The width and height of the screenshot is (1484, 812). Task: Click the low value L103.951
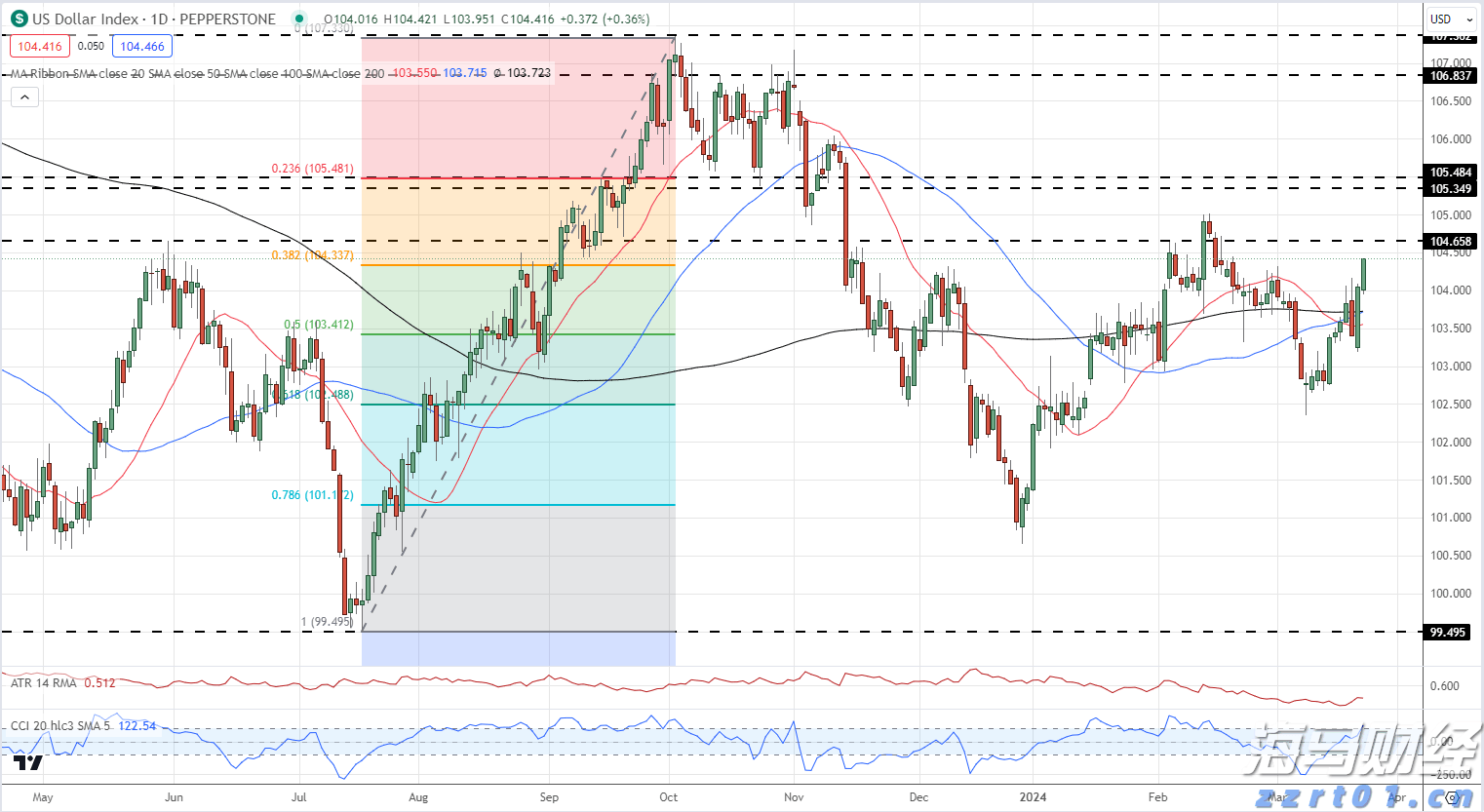coord(468,19)
